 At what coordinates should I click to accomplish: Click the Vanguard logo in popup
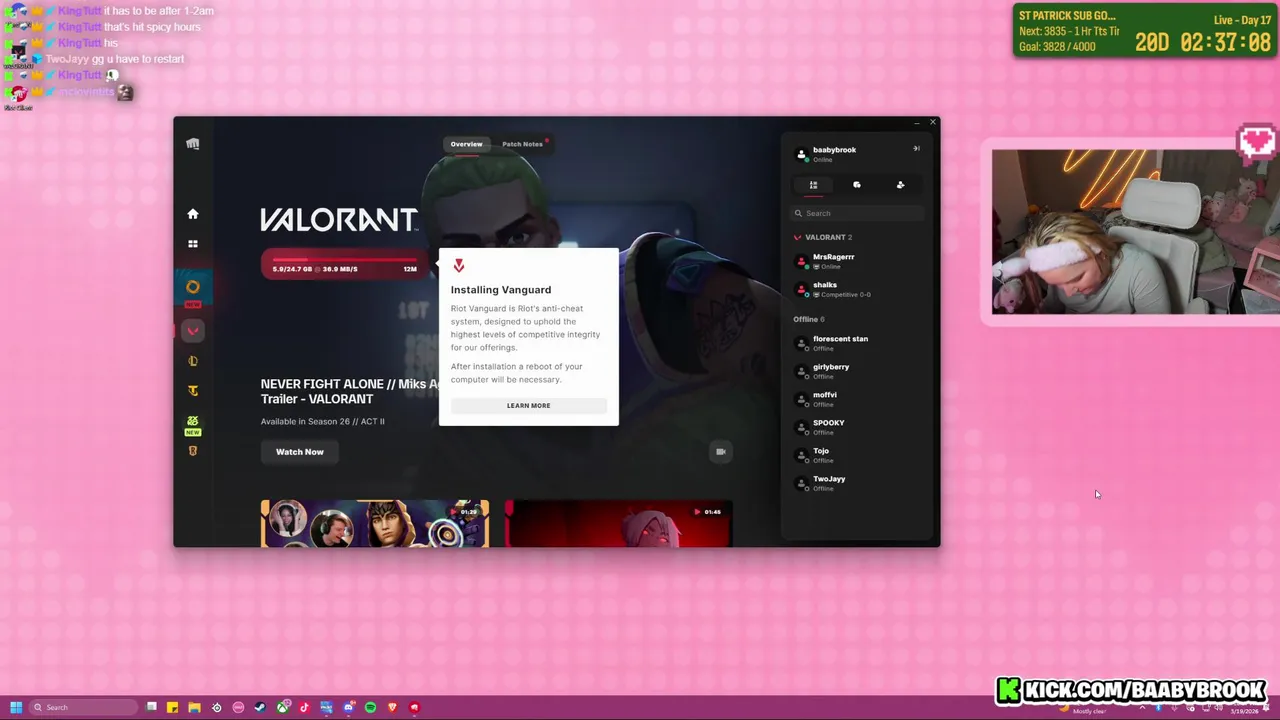(459, 266)
